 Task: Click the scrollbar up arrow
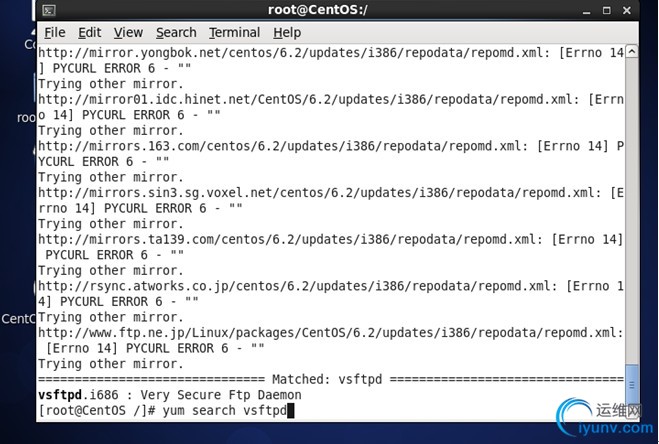(632, 52)
